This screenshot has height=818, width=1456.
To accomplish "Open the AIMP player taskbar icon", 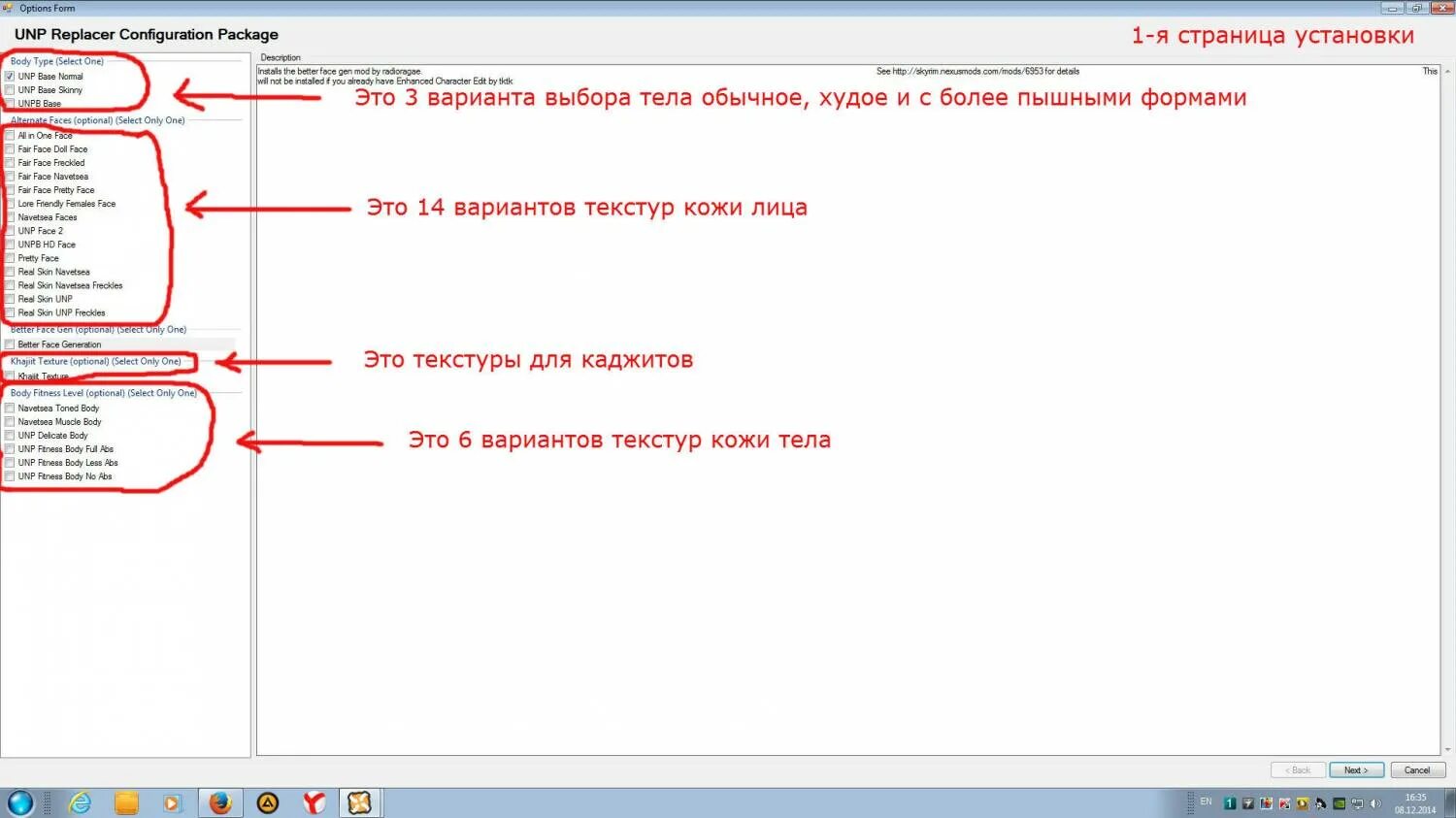I will coord(267,802).
